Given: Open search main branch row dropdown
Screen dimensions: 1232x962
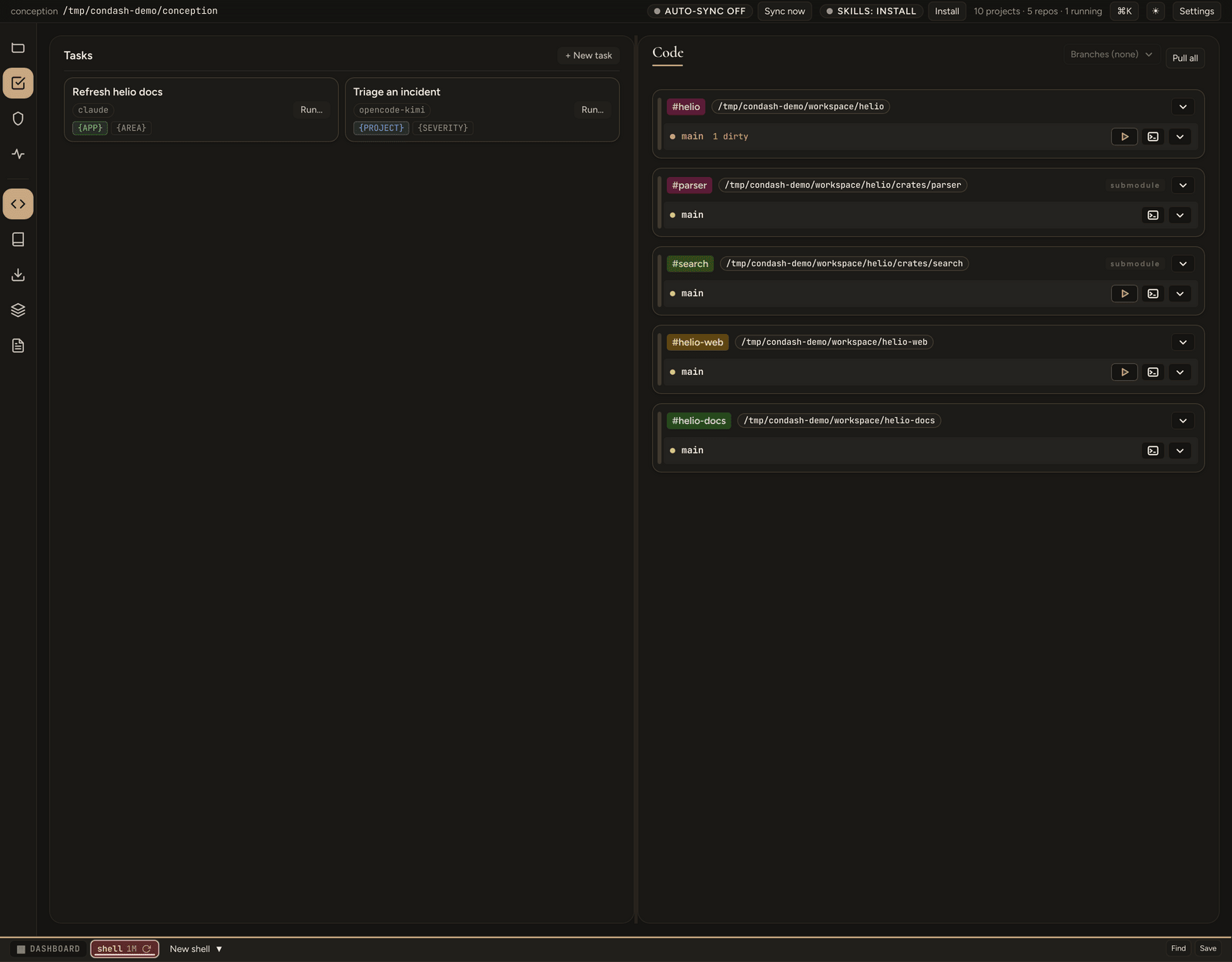Looking at the screenshot, I should pos(1180,293).
